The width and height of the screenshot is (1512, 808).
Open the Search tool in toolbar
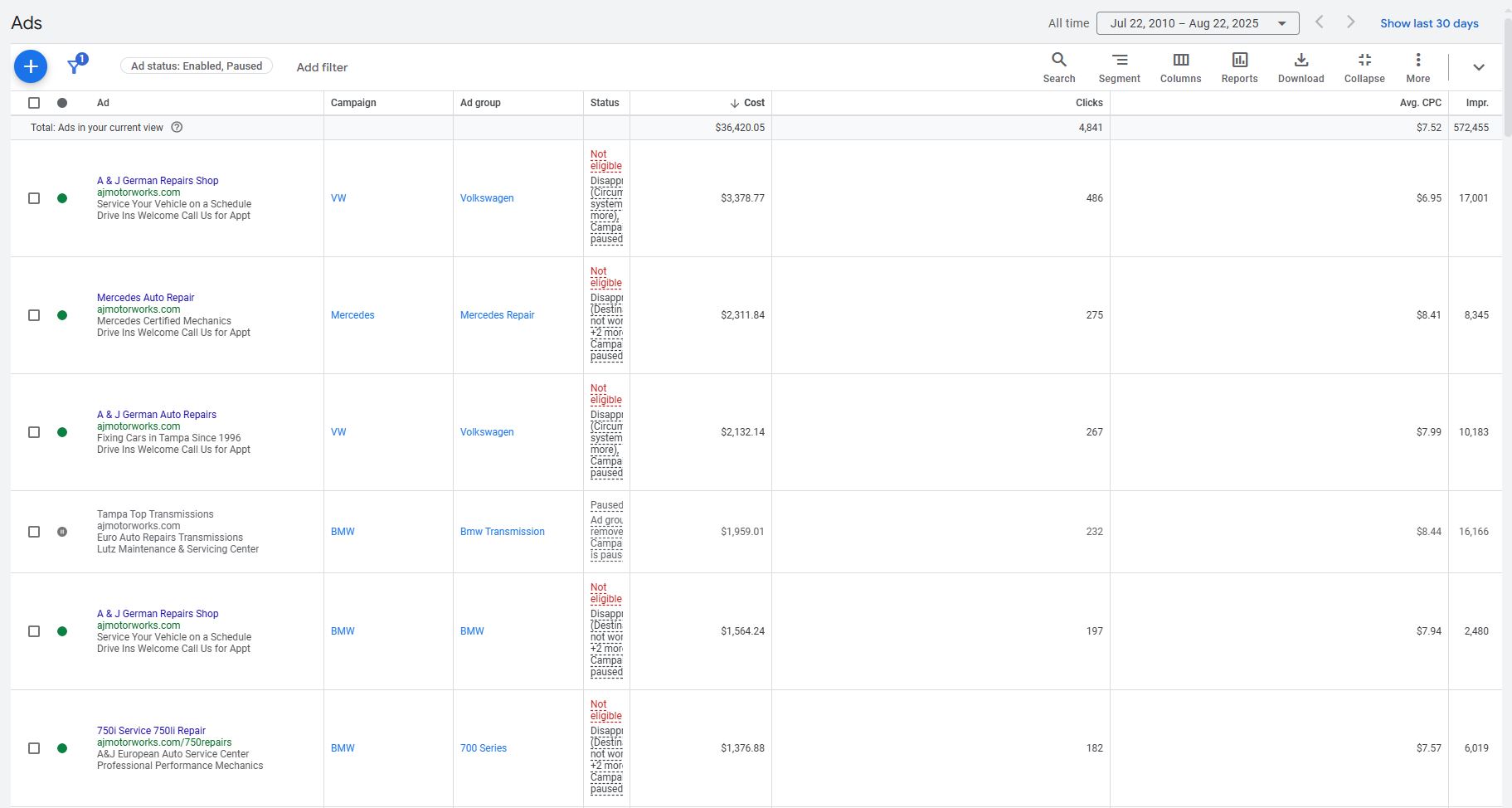1059,67
